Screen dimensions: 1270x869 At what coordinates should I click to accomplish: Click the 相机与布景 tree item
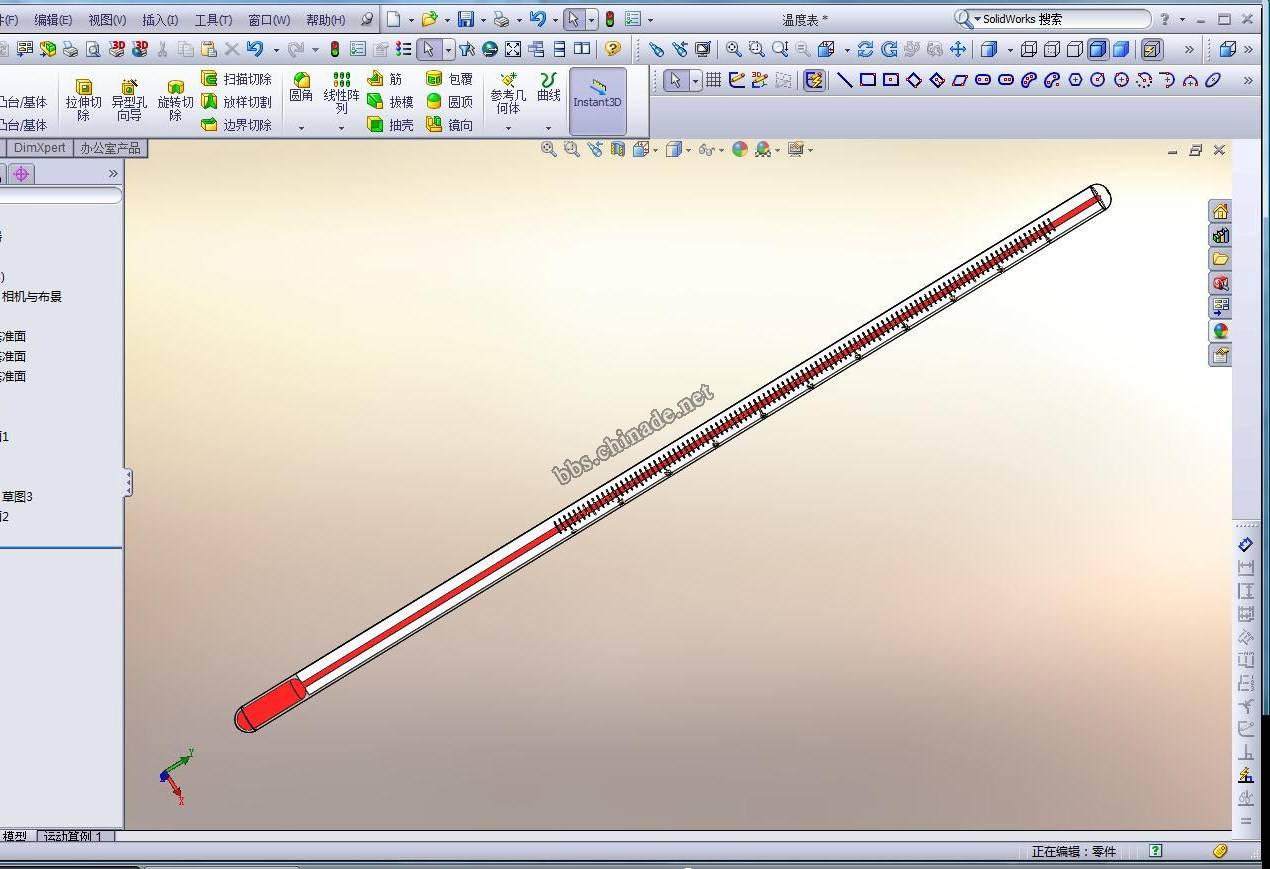(x=32, y=296)
